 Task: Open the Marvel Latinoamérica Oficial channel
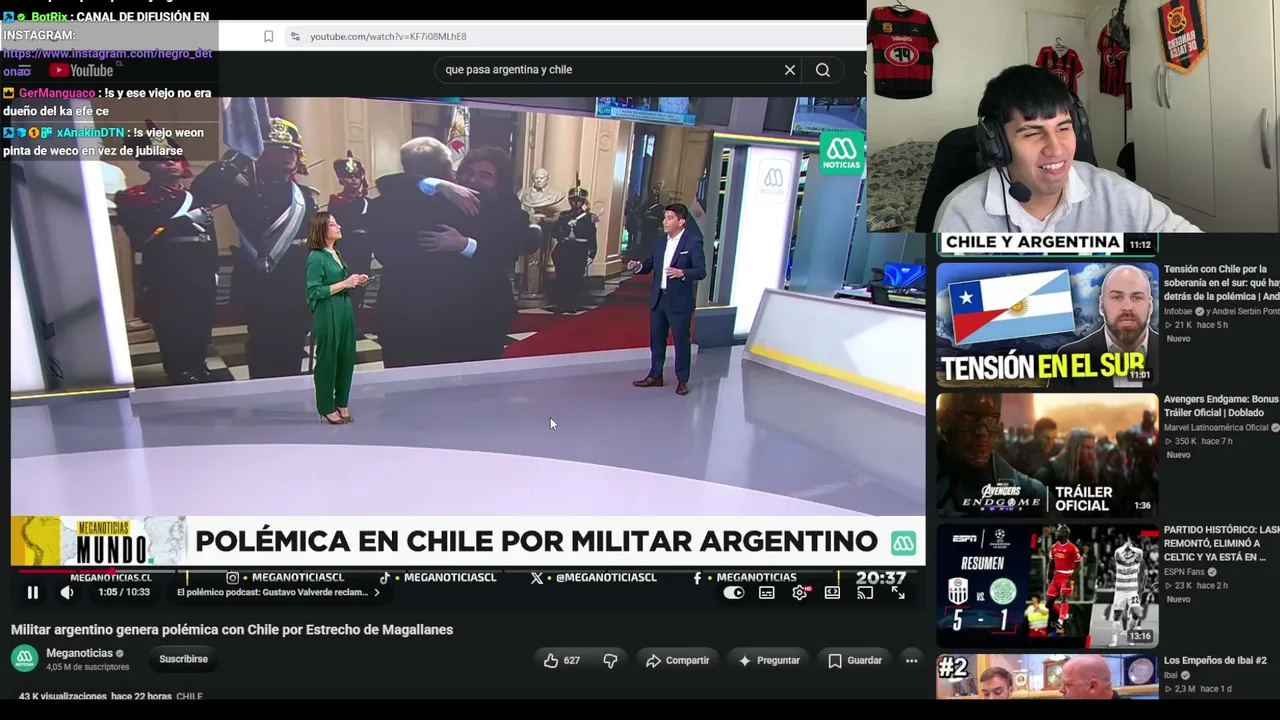[x=1216, y=427]
